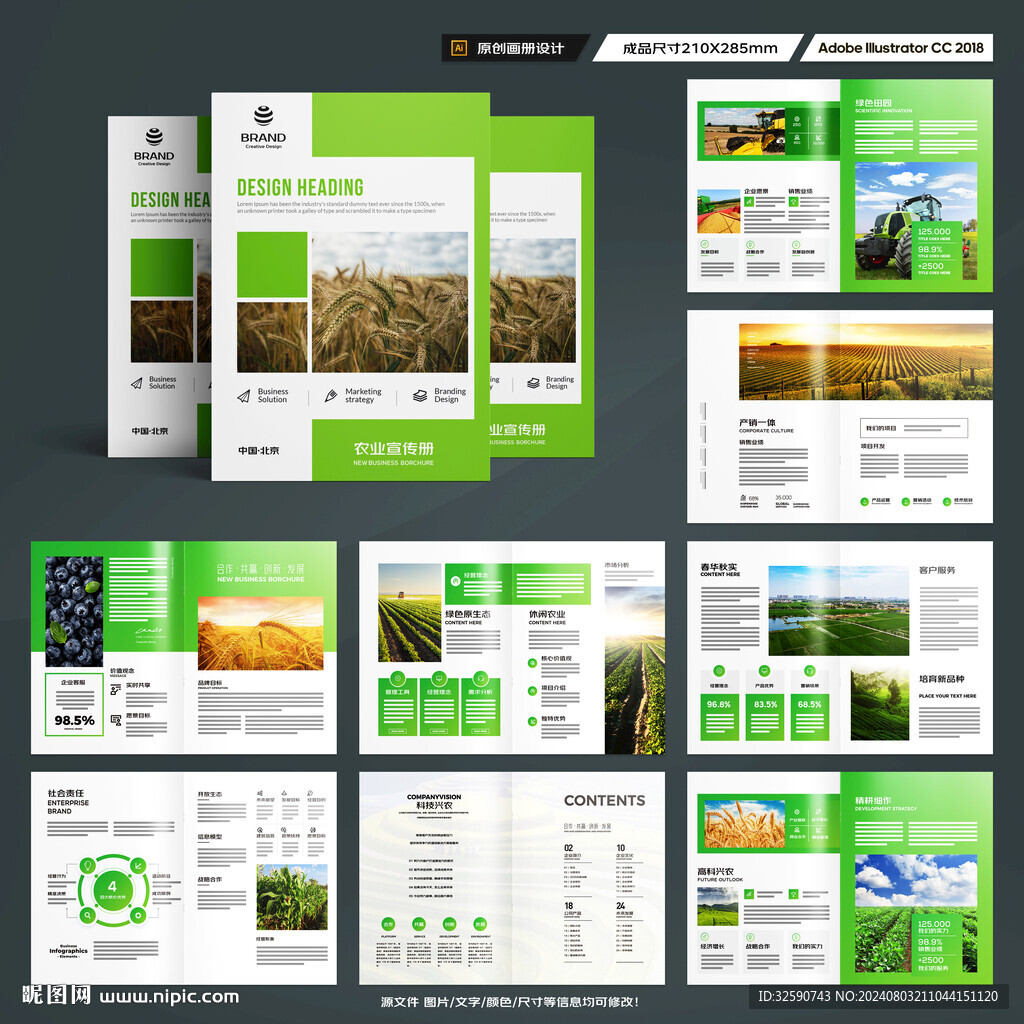Click the 社会责任 heading
1024x1024 pixels.
[65, 793]
